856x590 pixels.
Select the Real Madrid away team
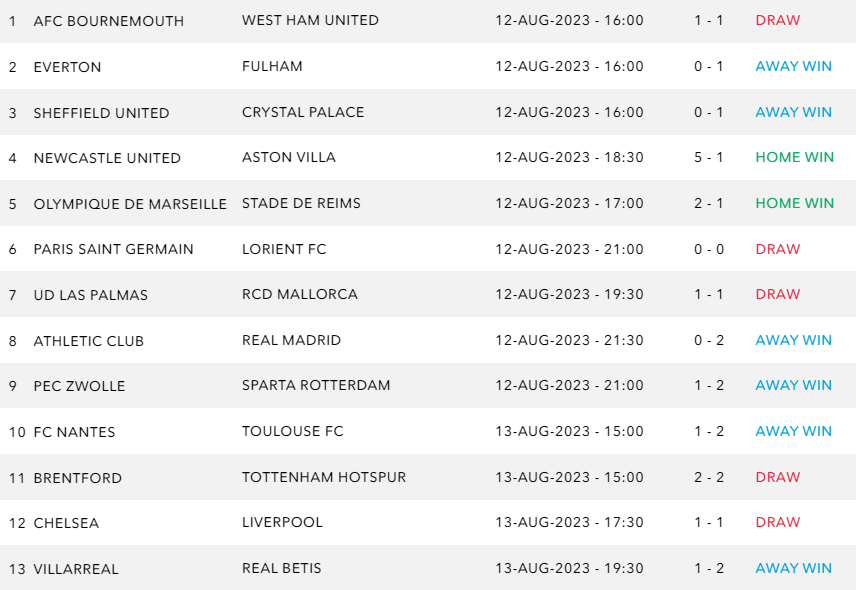(x=291, y=340)
